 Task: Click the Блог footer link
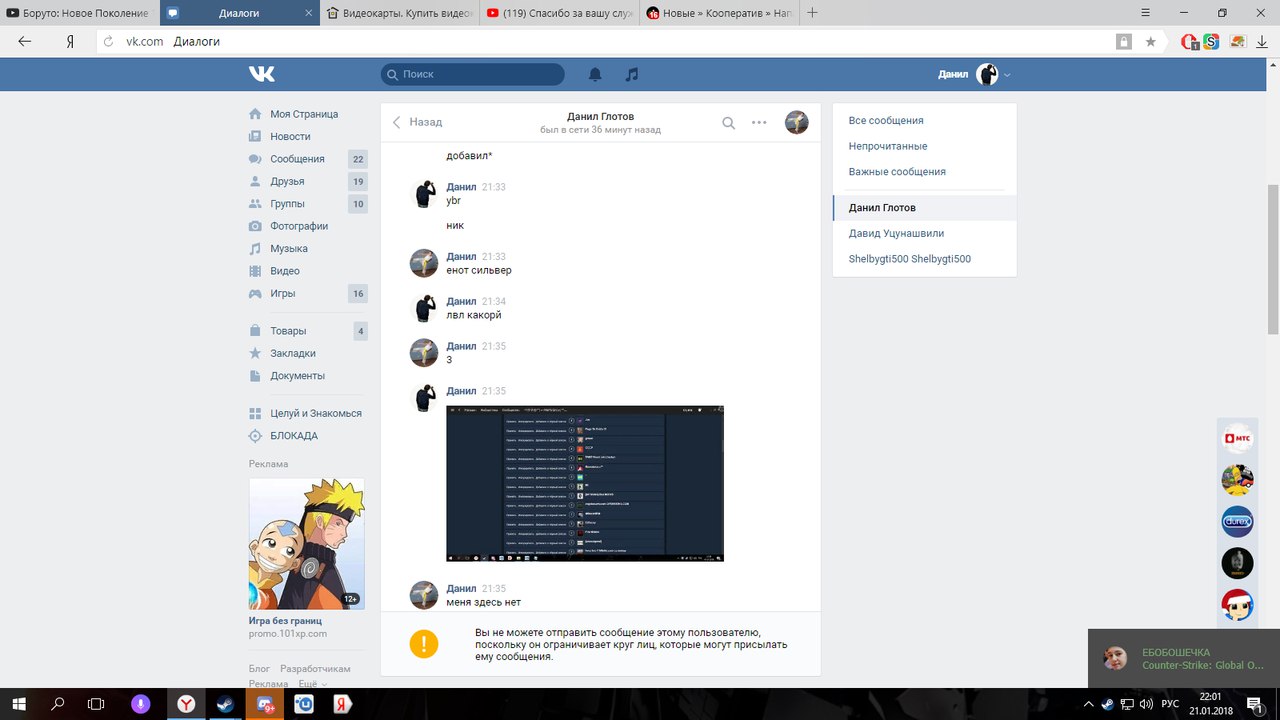[x=259, y=668]
